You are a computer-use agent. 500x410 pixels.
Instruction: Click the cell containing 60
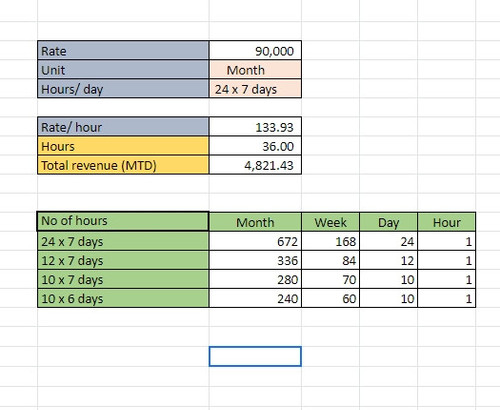click(330, 298)
